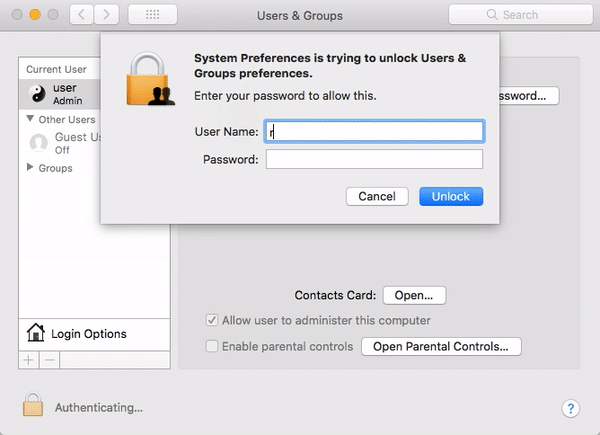The image size is (600, 435).
Task: Click the remove user minus button
Action: pyautogui.click(x=50, y=360)
